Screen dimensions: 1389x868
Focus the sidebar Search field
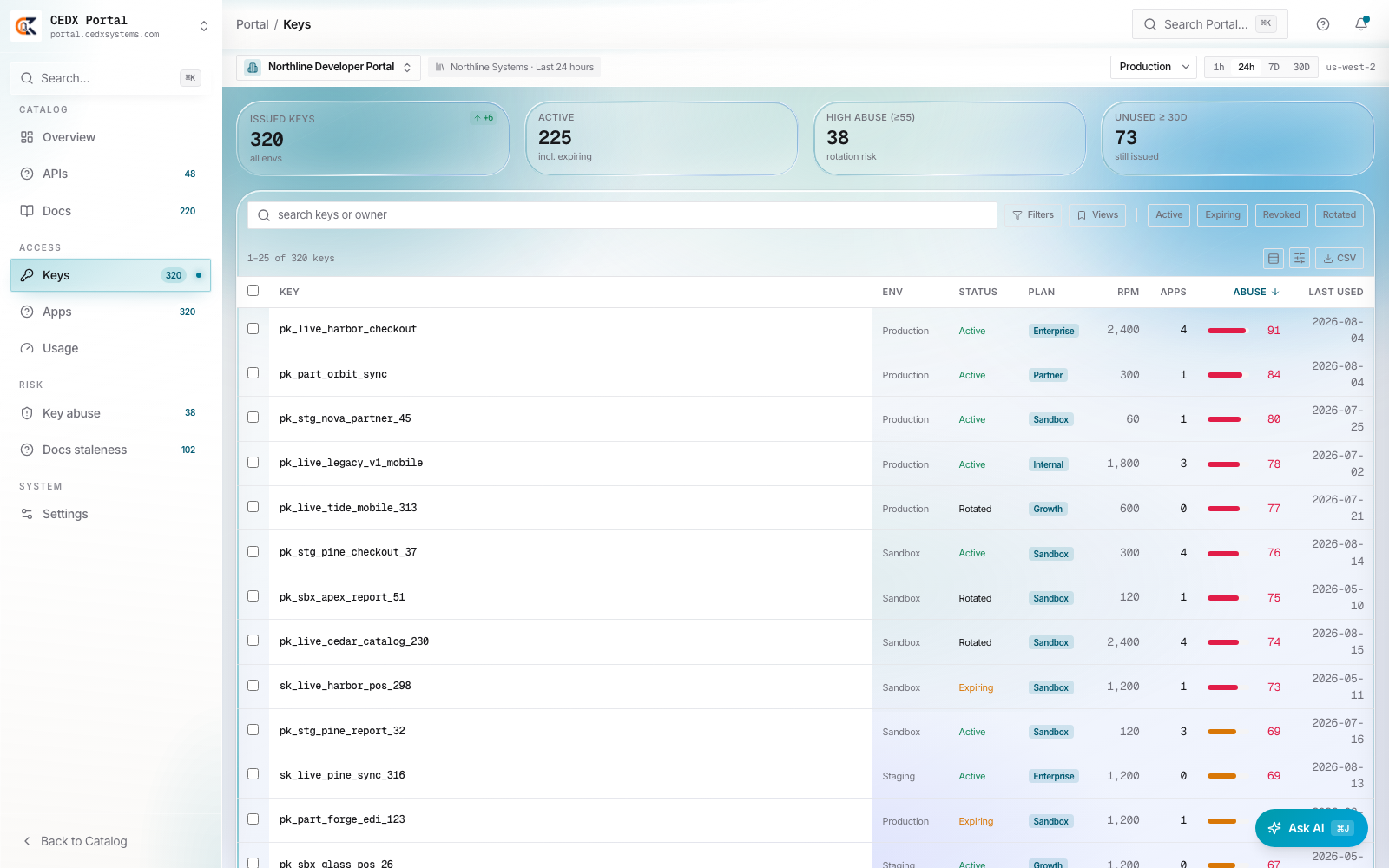click(110, 78)
